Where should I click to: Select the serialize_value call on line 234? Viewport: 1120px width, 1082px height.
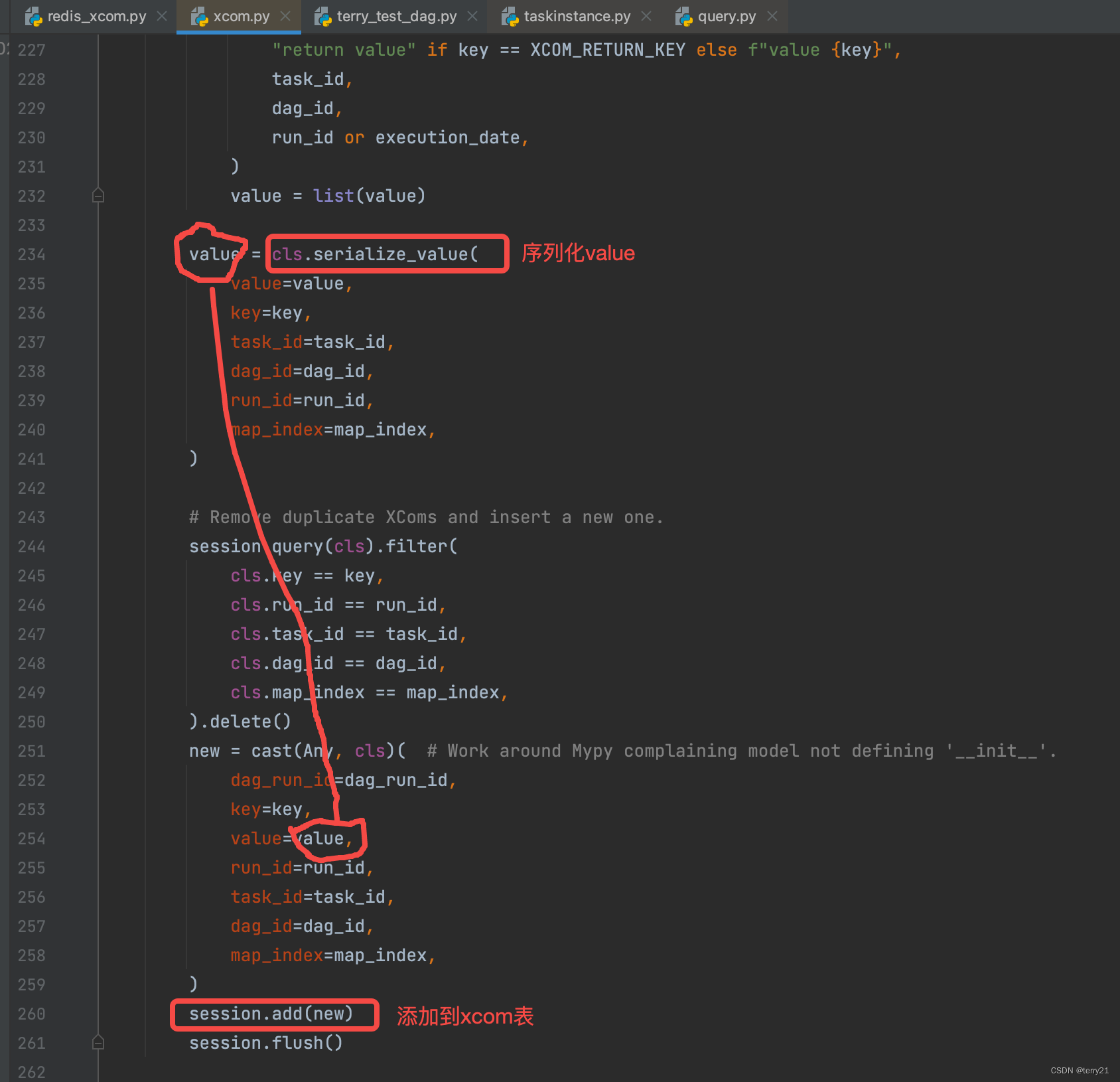pyautogui.click(x=385, y=254)
